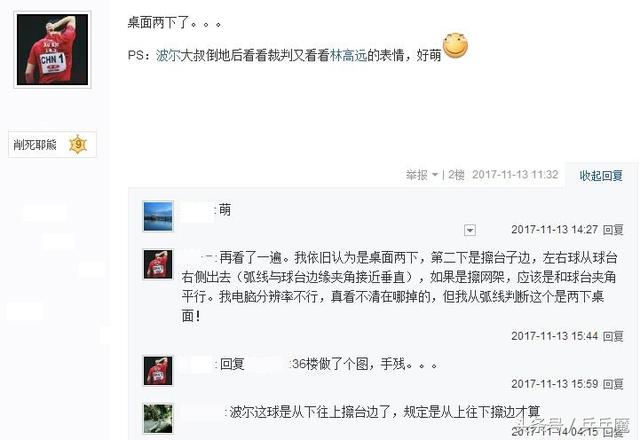This screenshot has height=440, width=640.
Task: Click the smiley face emoticon
Action: coord(455,45)
